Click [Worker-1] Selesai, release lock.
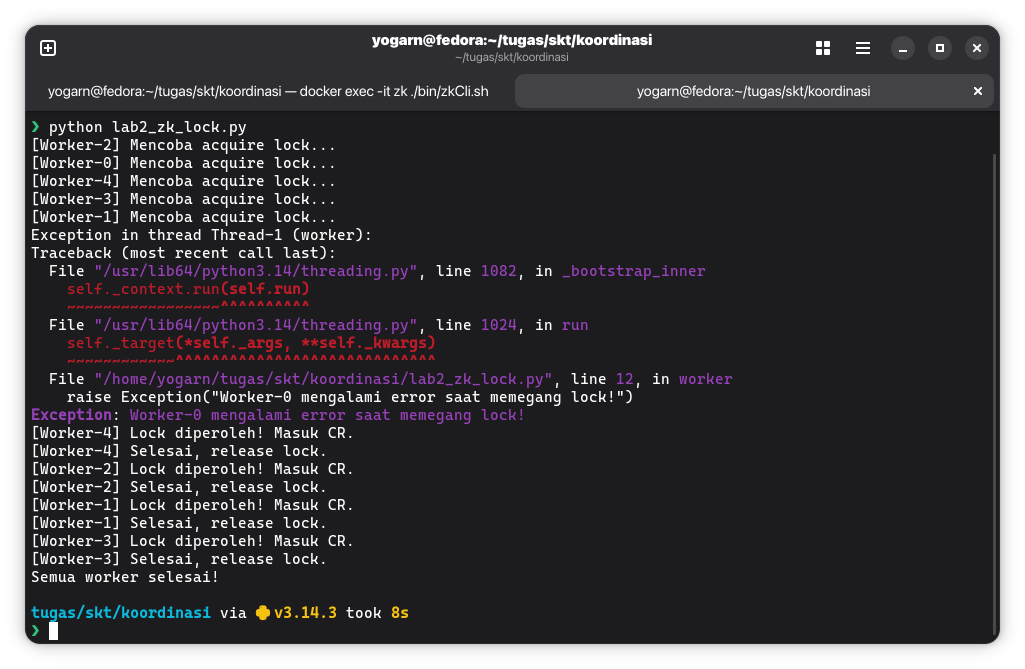The height and width of the screenshot is (669, 1025). 178,523
